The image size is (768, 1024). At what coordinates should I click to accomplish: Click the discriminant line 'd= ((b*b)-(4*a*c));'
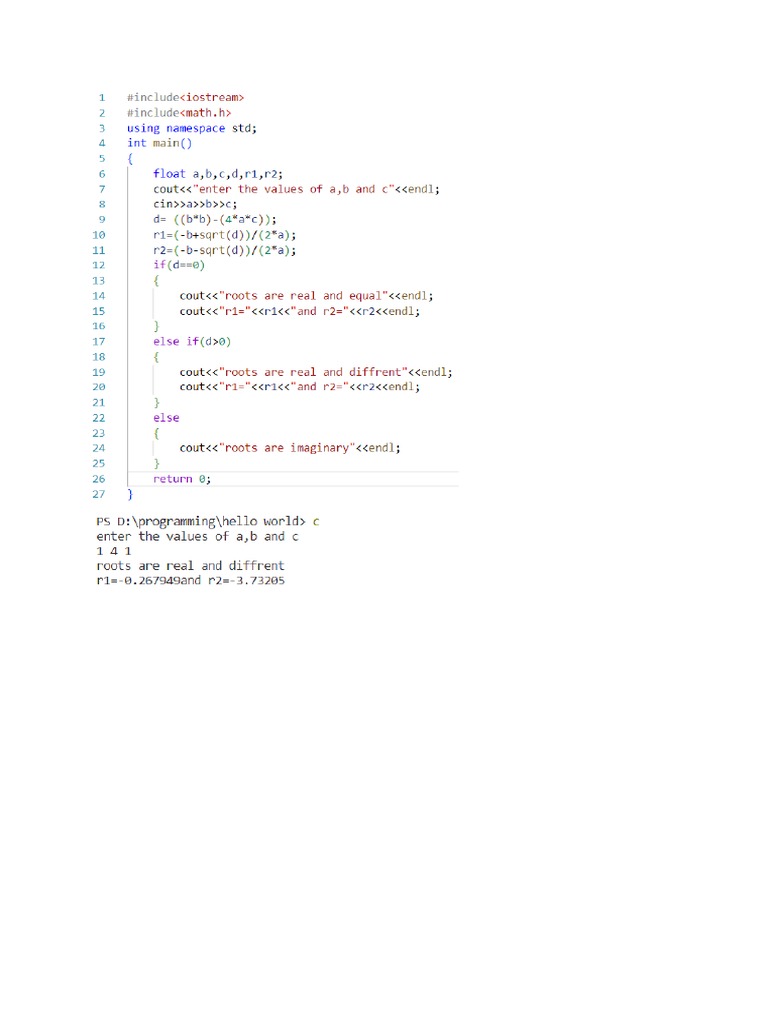click(215, 219)
